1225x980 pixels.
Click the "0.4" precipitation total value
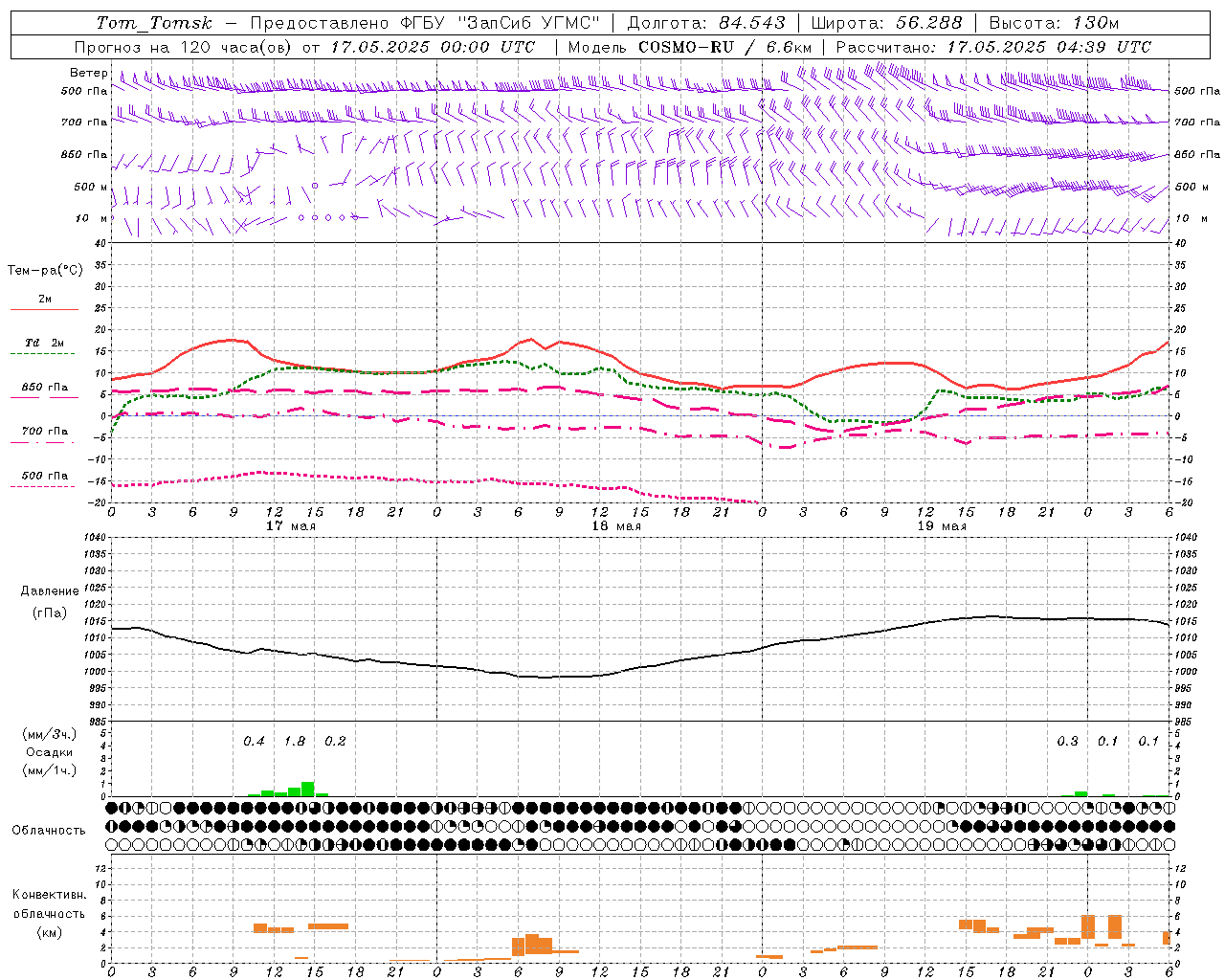pyautogui.click(x=254, y=742)
